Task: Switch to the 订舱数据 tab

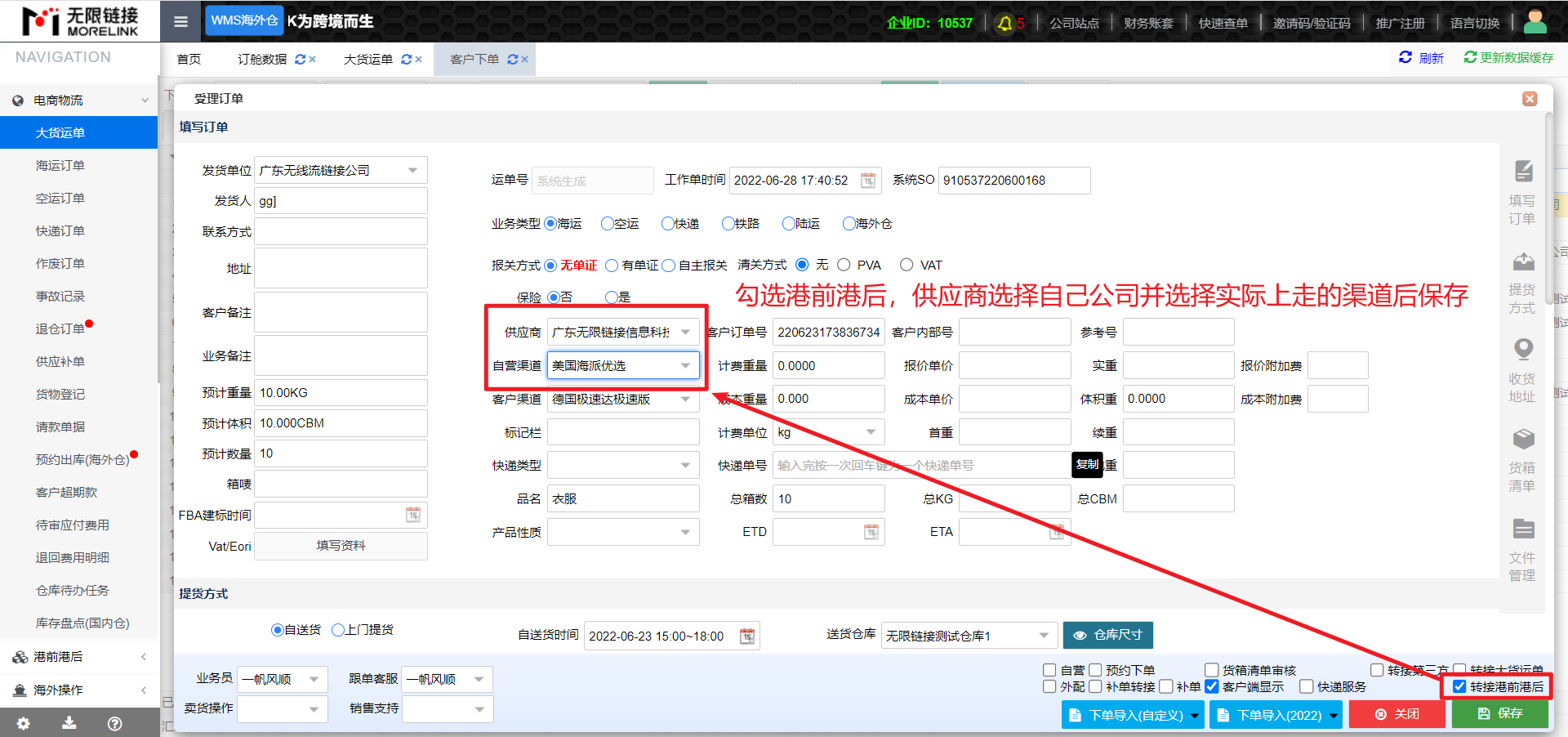Action: click(262, 60)
